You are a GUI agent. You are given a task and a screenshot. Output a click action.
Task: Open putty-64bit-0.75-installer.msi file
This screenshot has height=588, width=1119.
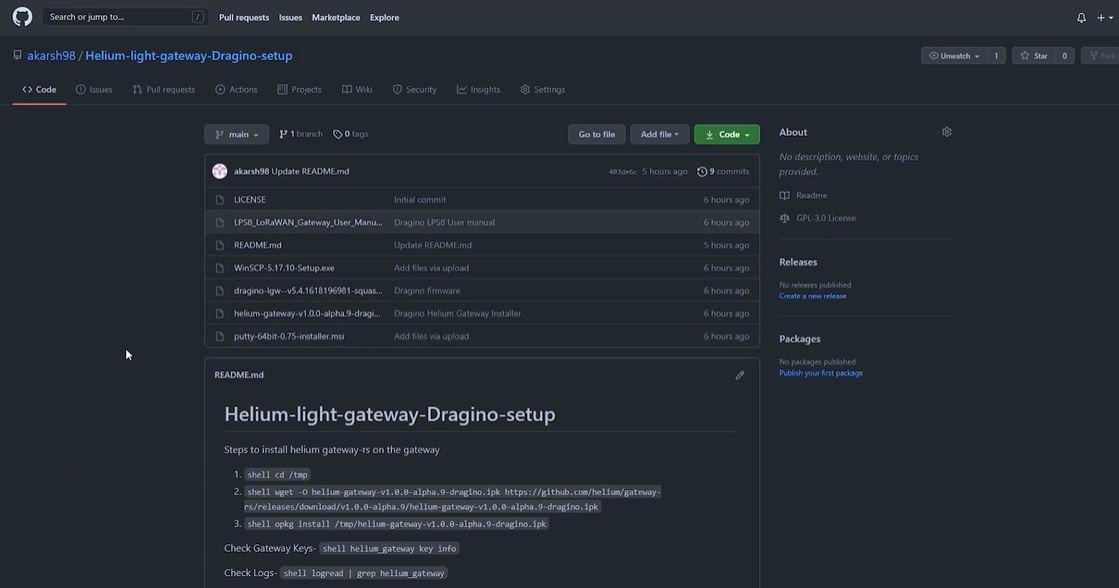click(x=289, y=337)
